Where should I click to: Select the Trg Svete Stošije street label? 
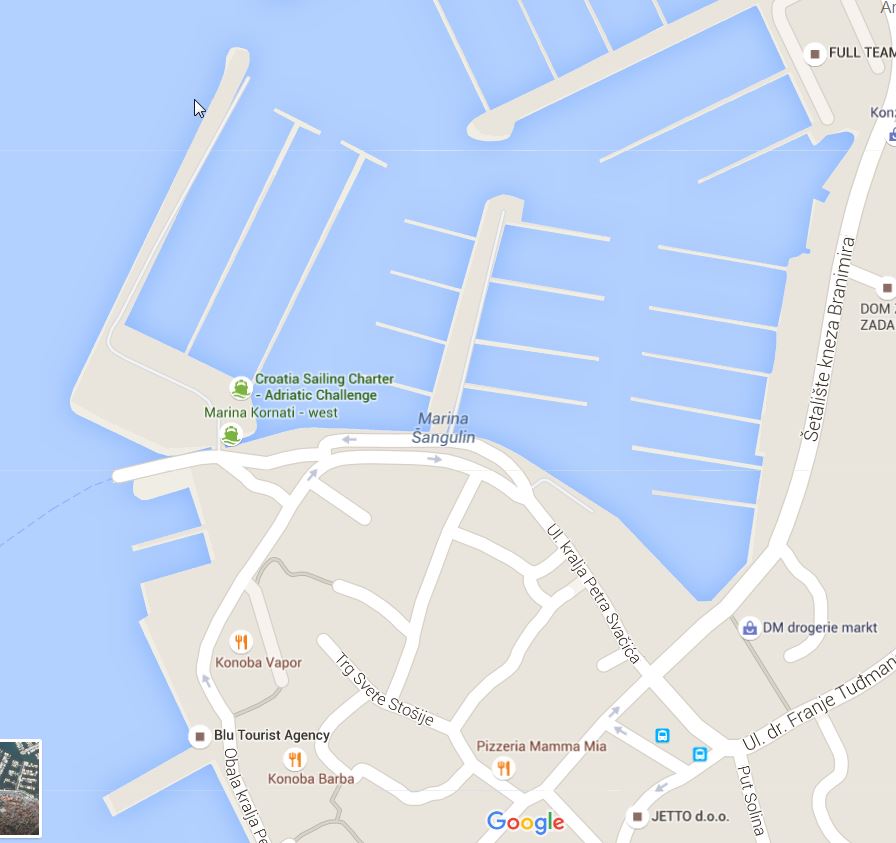(x=385, y=689)
